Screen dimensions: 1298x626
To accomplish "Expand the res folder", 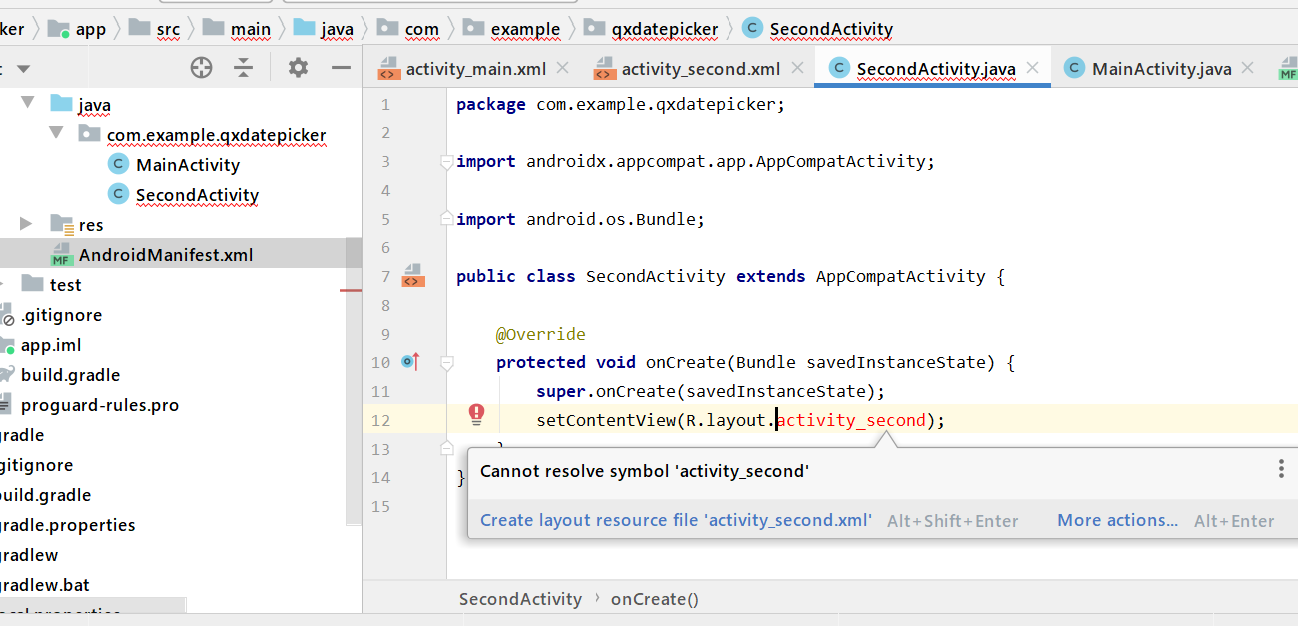I will 27,223.
